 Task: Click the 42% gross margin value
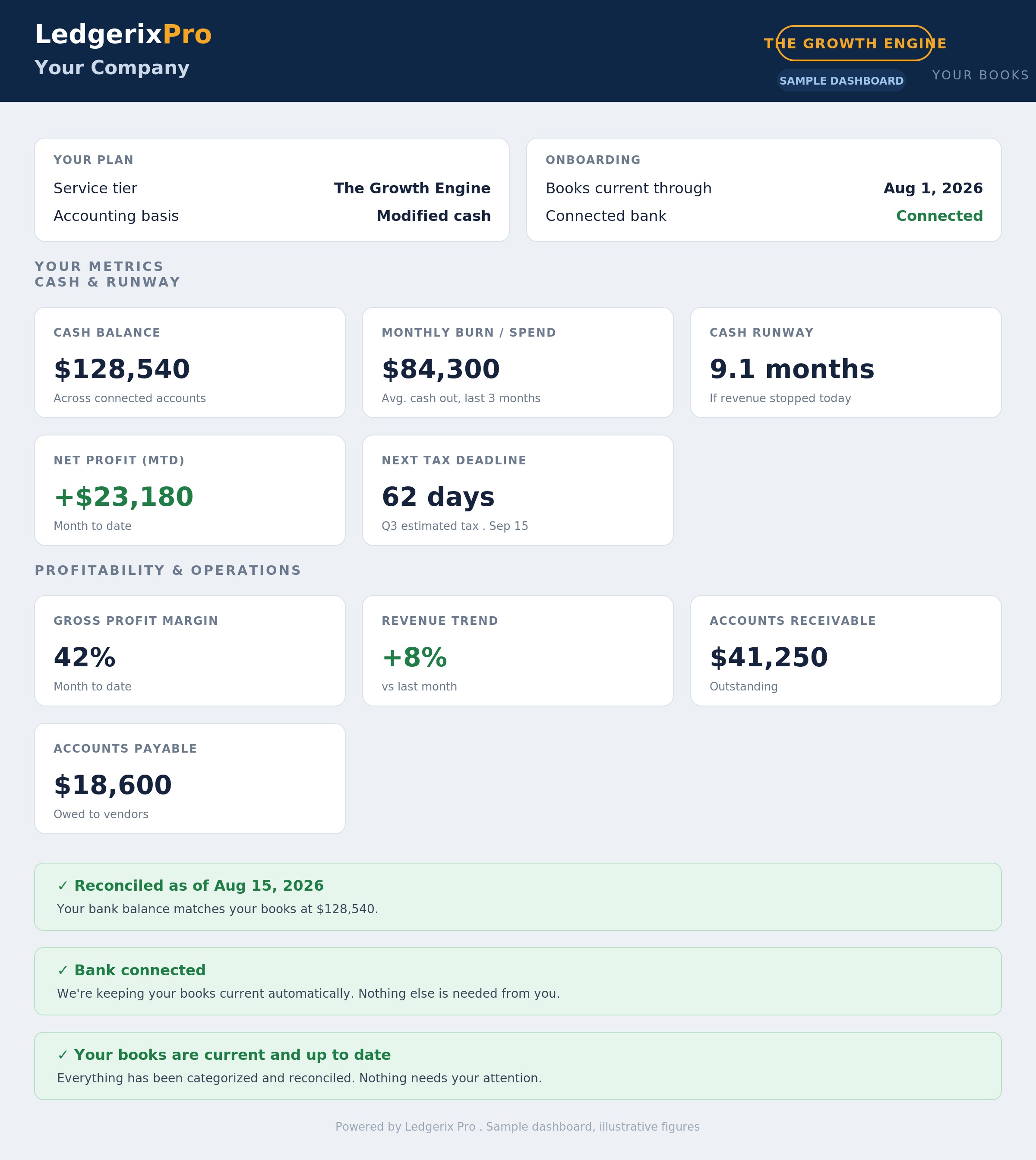(x=85, y=657)
